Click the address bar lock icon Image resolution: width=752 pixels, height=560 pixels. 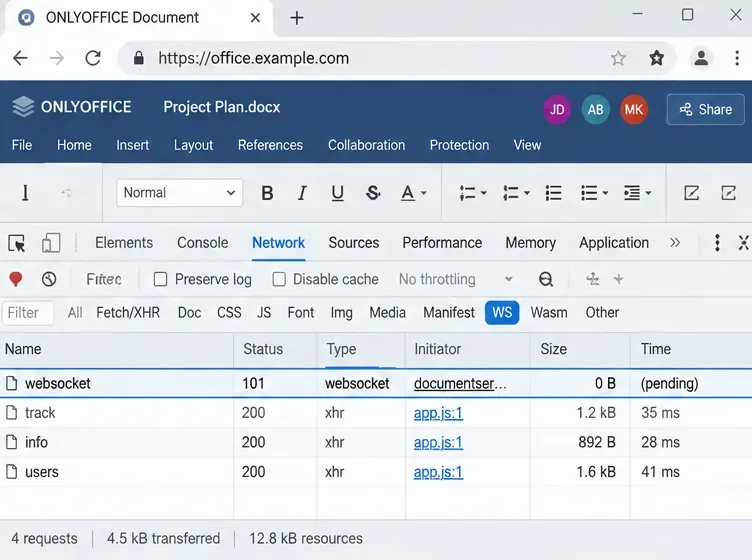coord(139,58)
